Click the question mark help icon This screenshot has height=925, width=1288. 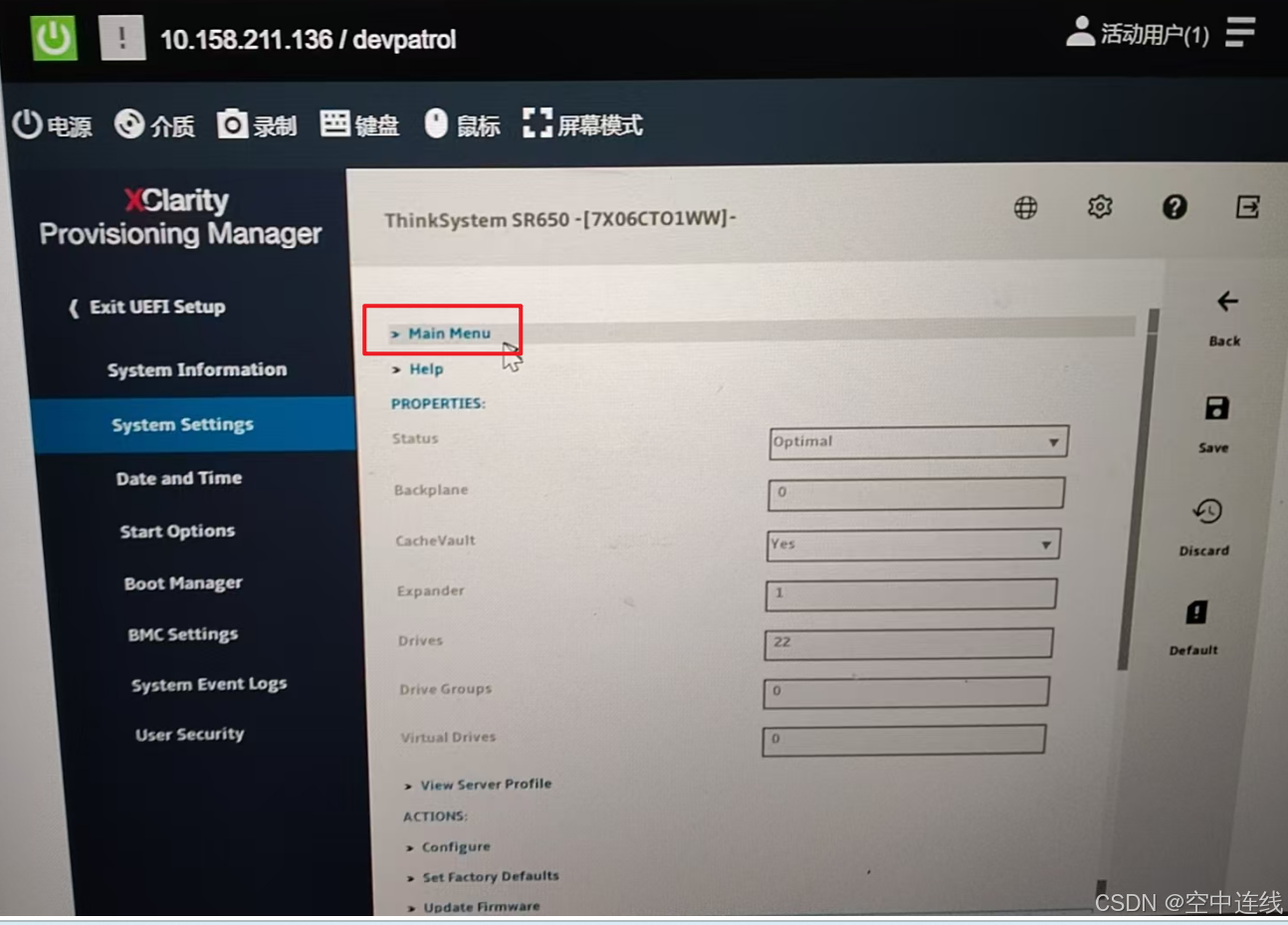[1175, 206]
